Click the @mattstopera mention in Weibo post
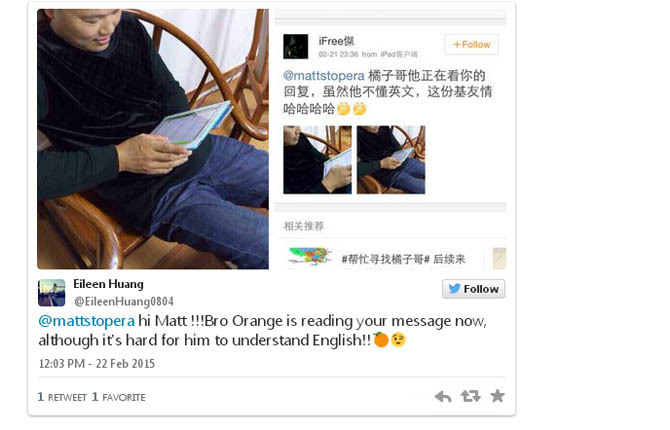 [x=324, y=76]
